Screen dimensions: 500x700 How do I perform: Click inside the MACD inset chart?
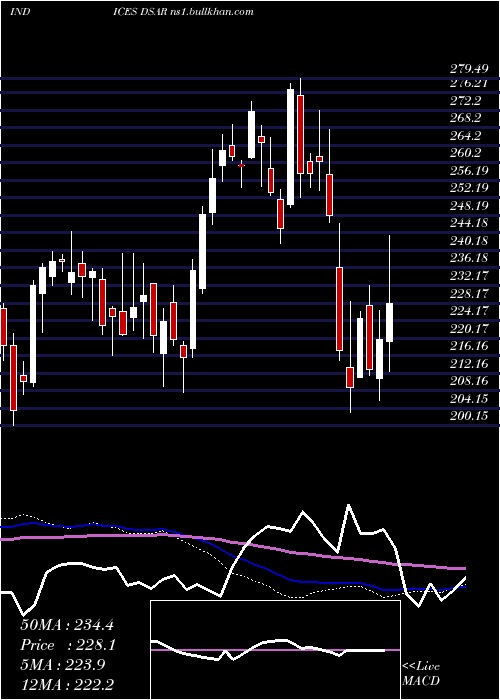(275, 650)
